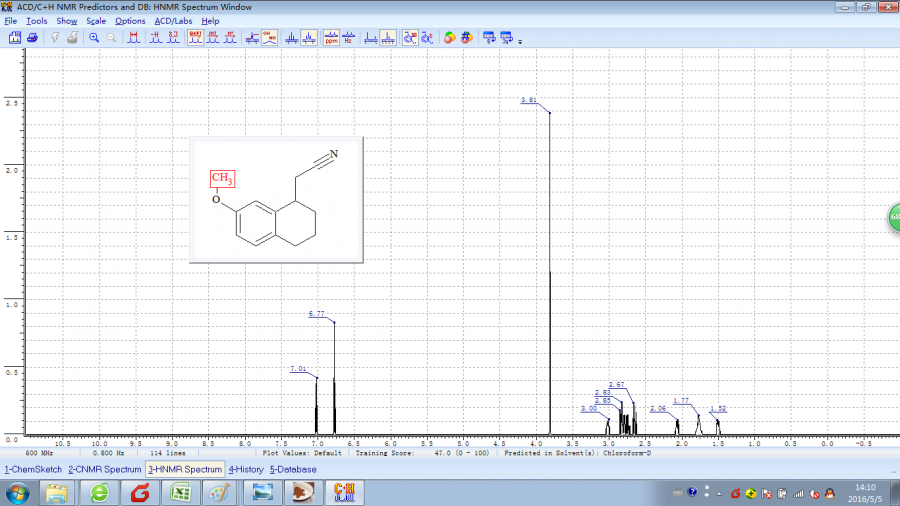
Task: Click the 114 lines status bar entry
Action: click(x=168, y=453)
